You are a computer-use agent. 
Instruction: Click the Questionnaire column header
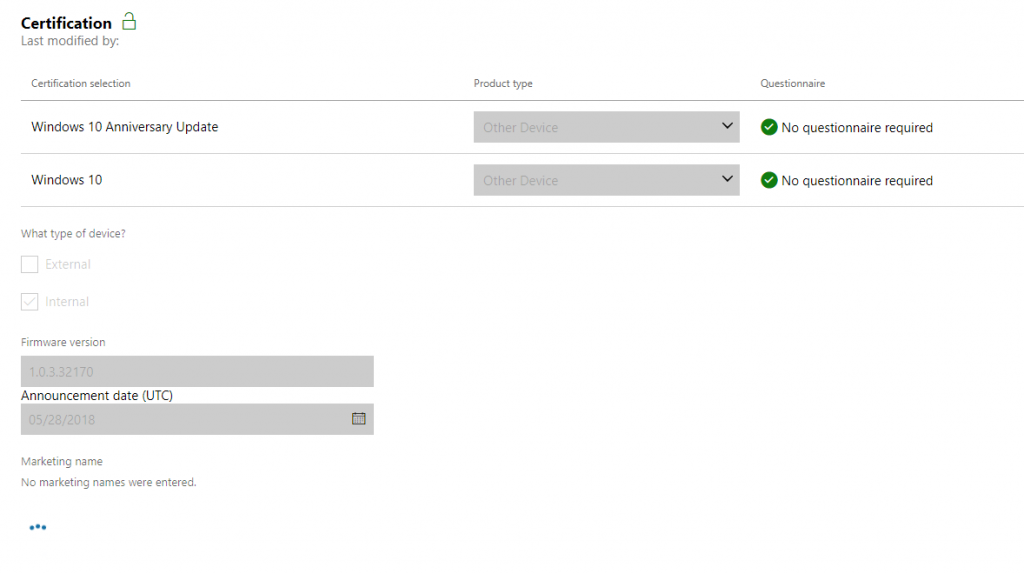793,84
